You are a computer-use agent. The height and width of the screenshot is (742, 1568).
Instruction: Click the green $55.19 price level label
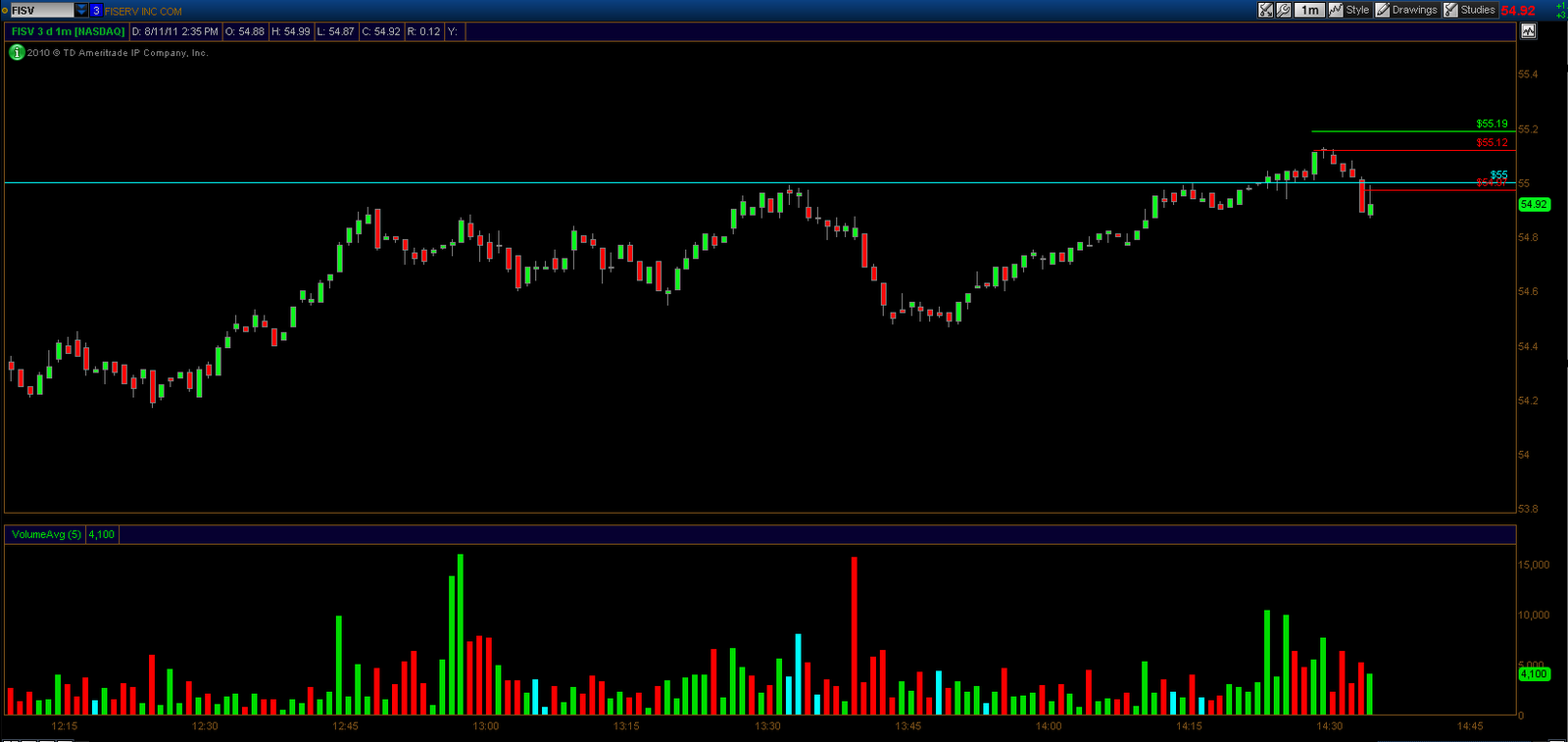1492,124
